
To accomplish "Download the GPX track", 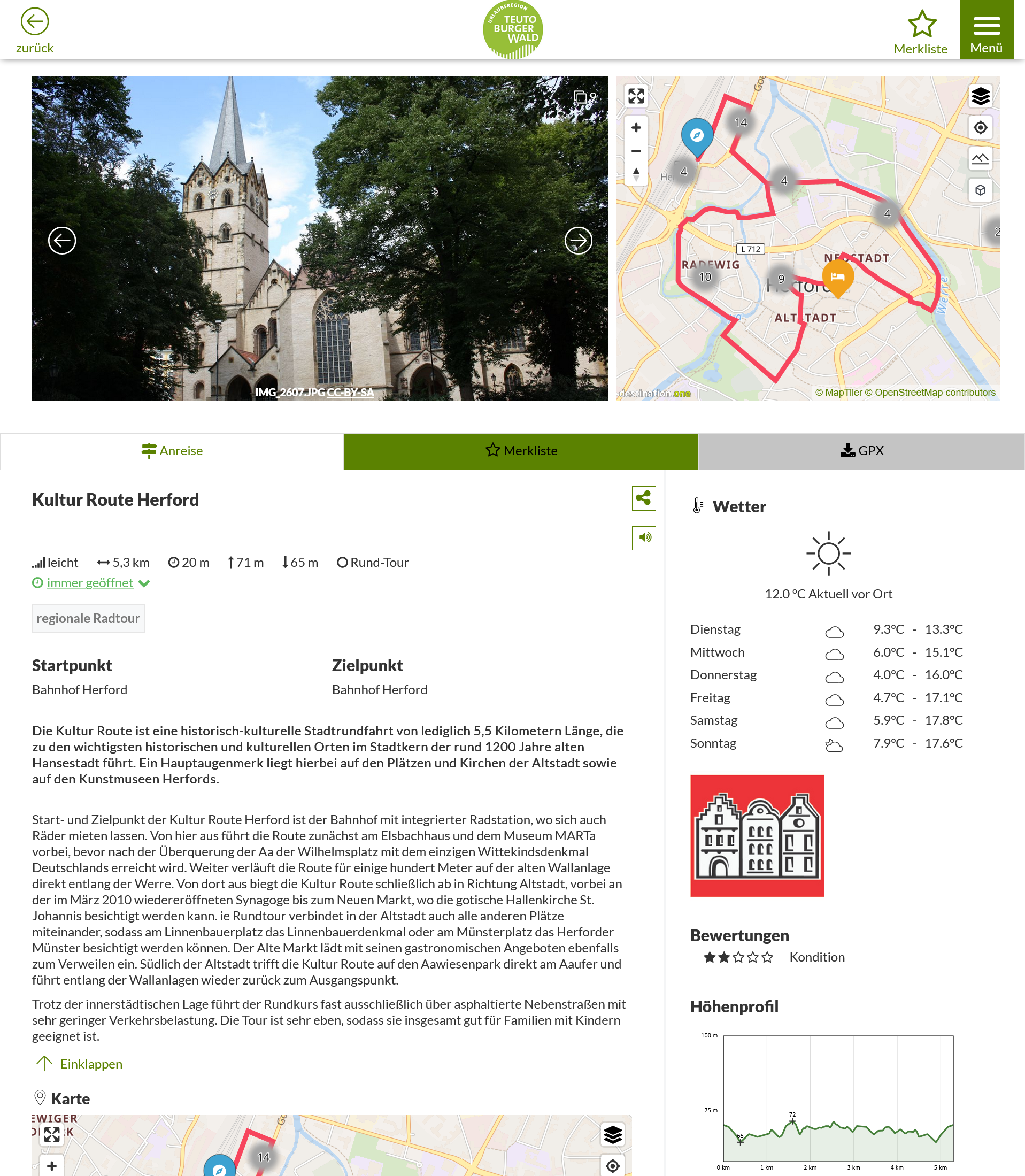I will pos(861,451).
